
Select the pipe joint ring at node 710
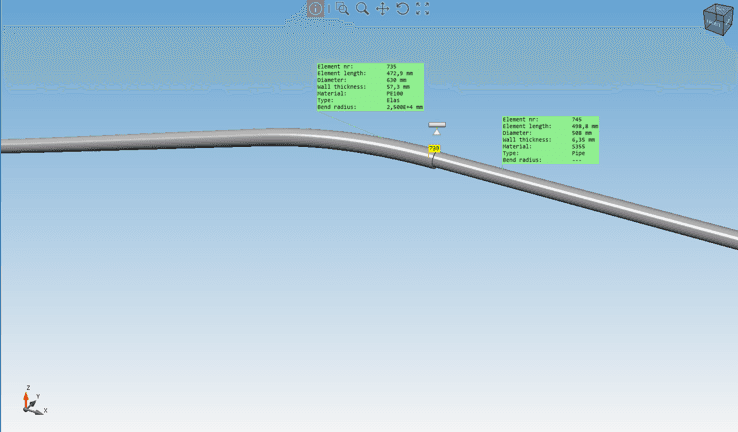pyautogui.click(x=433, y=160)
